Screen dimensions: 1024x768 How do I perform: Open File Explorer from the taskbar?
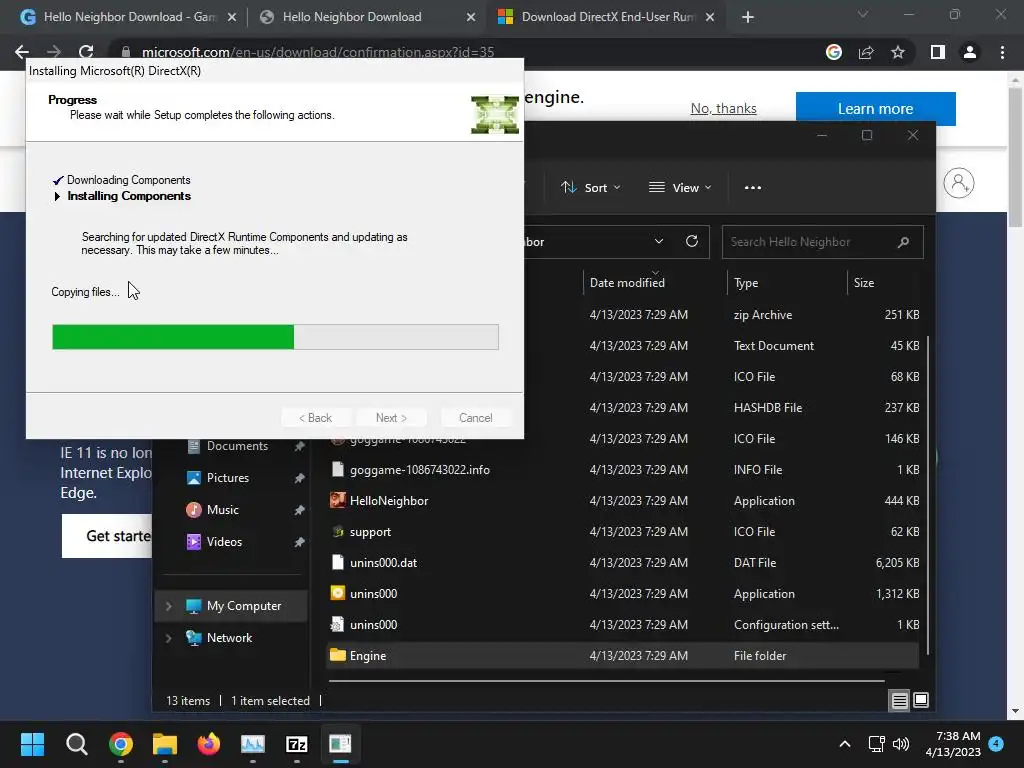(165, 744)
